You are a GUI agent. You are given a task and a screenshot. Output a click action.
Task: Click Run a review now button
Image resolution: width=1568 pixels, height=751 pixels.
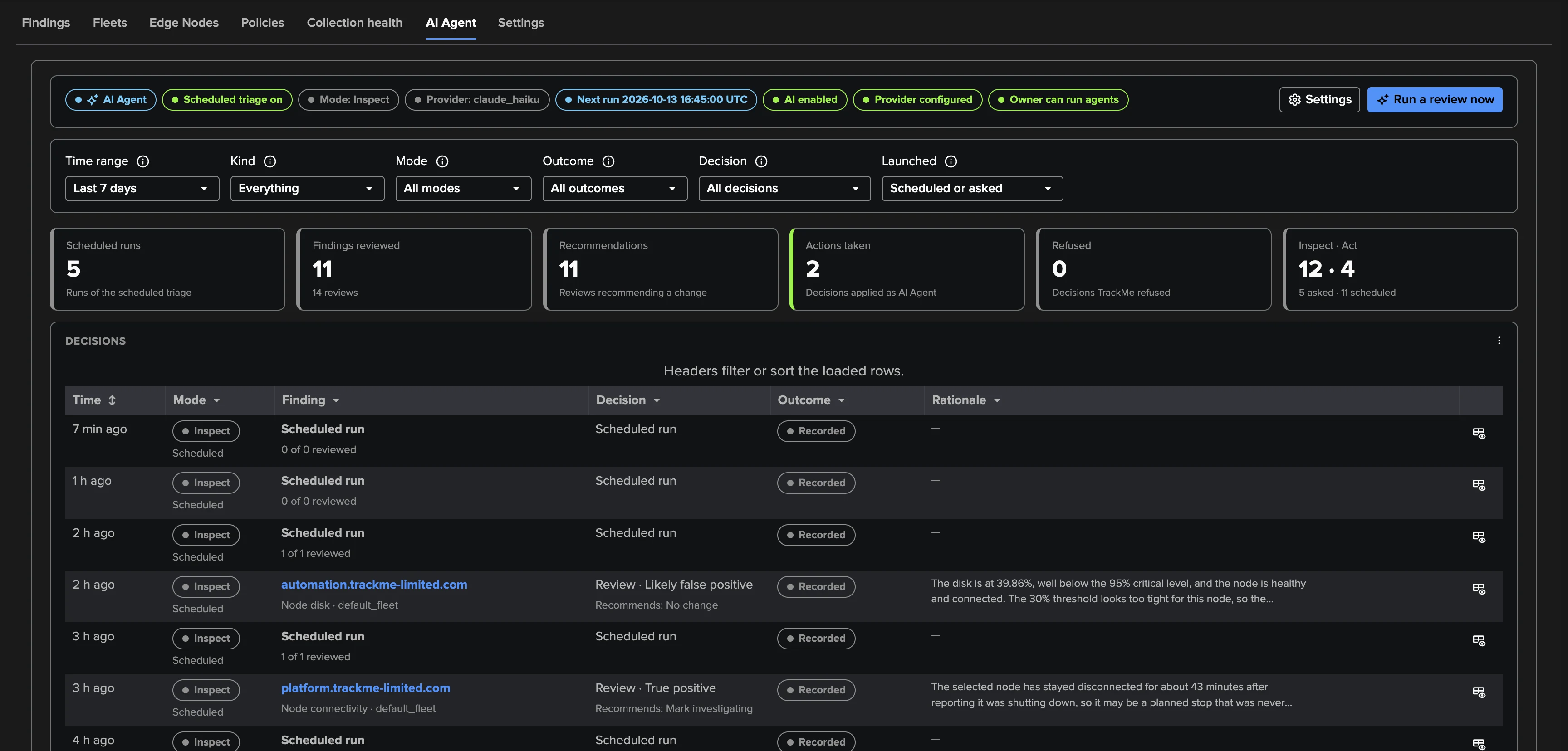[x=1434, y=100]
